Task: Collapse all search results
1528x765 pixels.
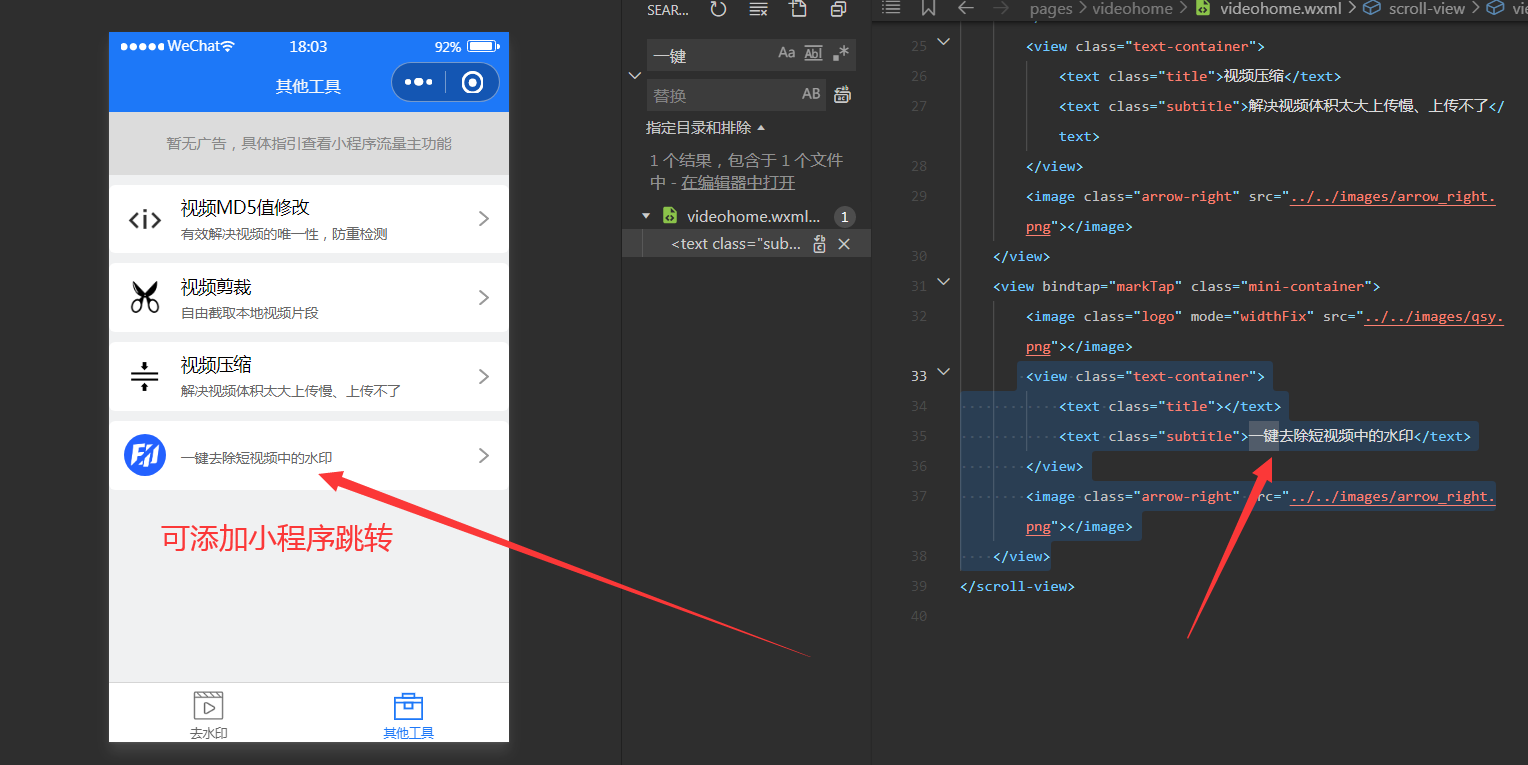Action: (x=838, y=10)
